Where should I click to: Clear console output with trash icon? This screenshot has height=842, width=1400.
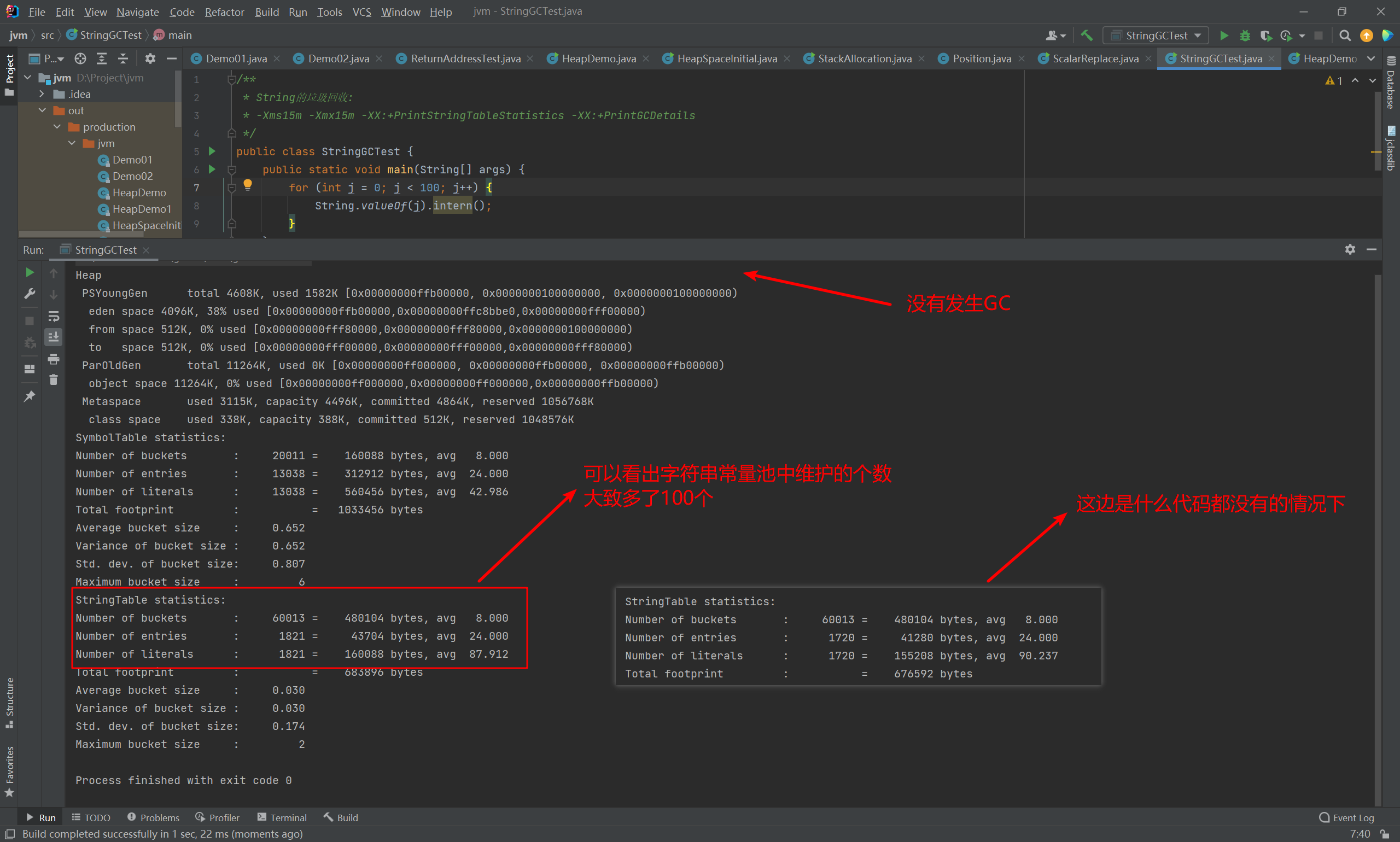[54, 379]
